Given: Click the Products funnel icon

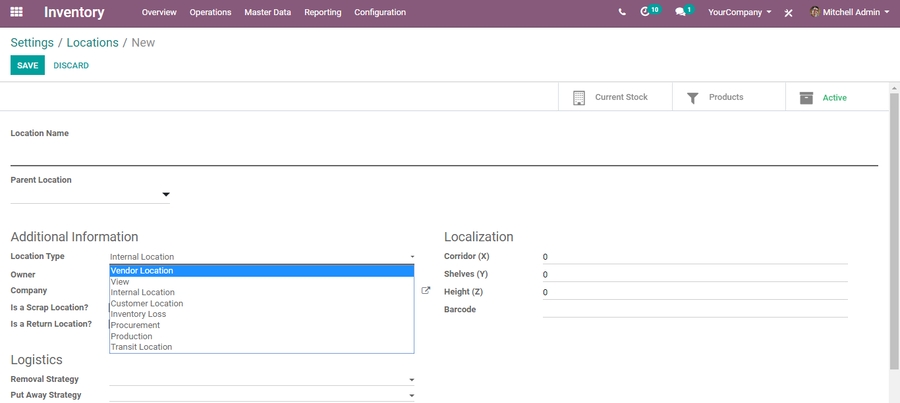Looking at the screenshot, I should tap(693, 98).
